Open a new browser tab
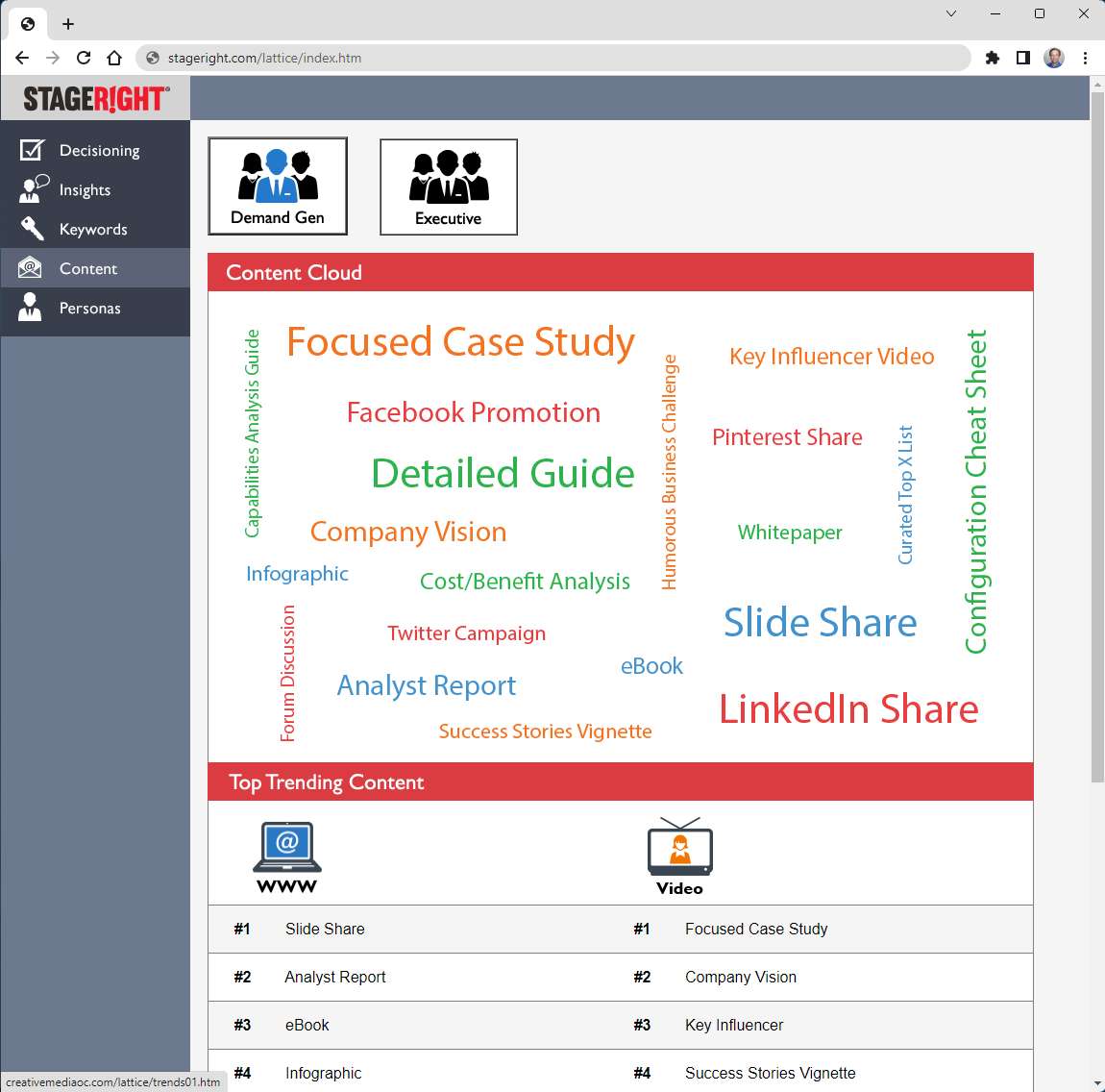This screenshot has height=1092, width=1105. (x=67, y=24)
